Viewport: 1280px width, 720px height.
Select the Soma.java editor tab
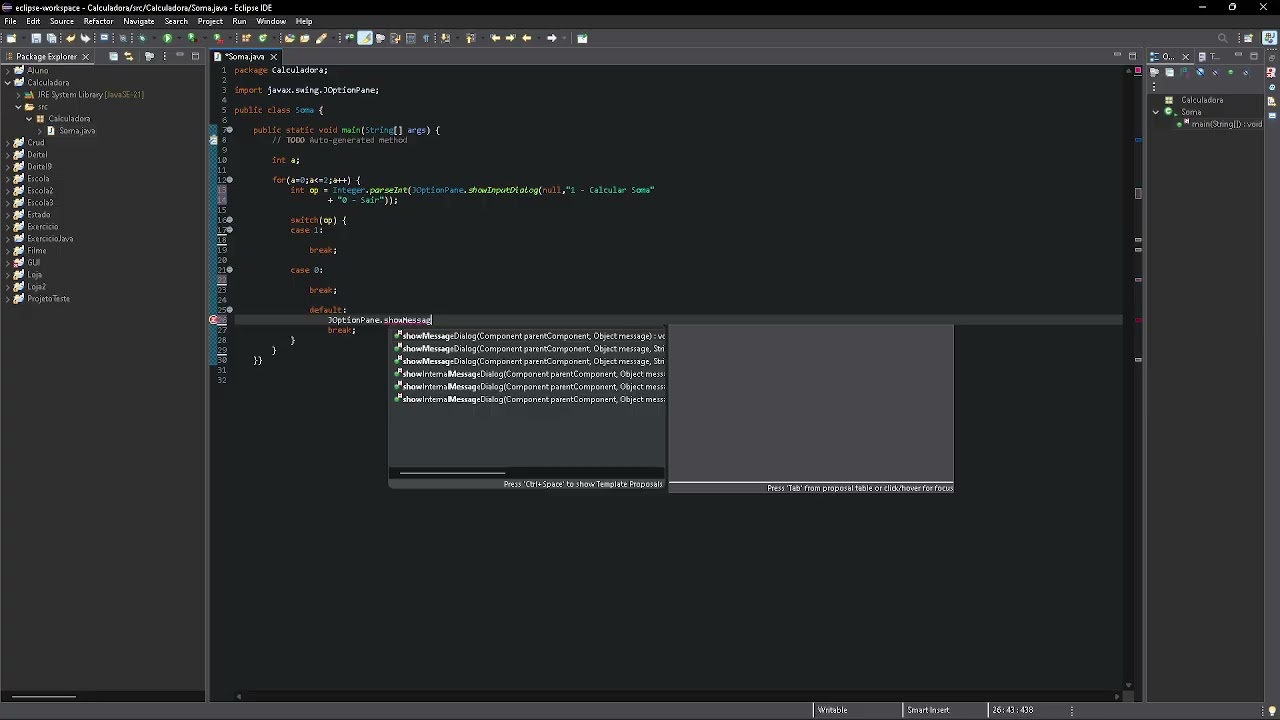(x=244, y=57)
